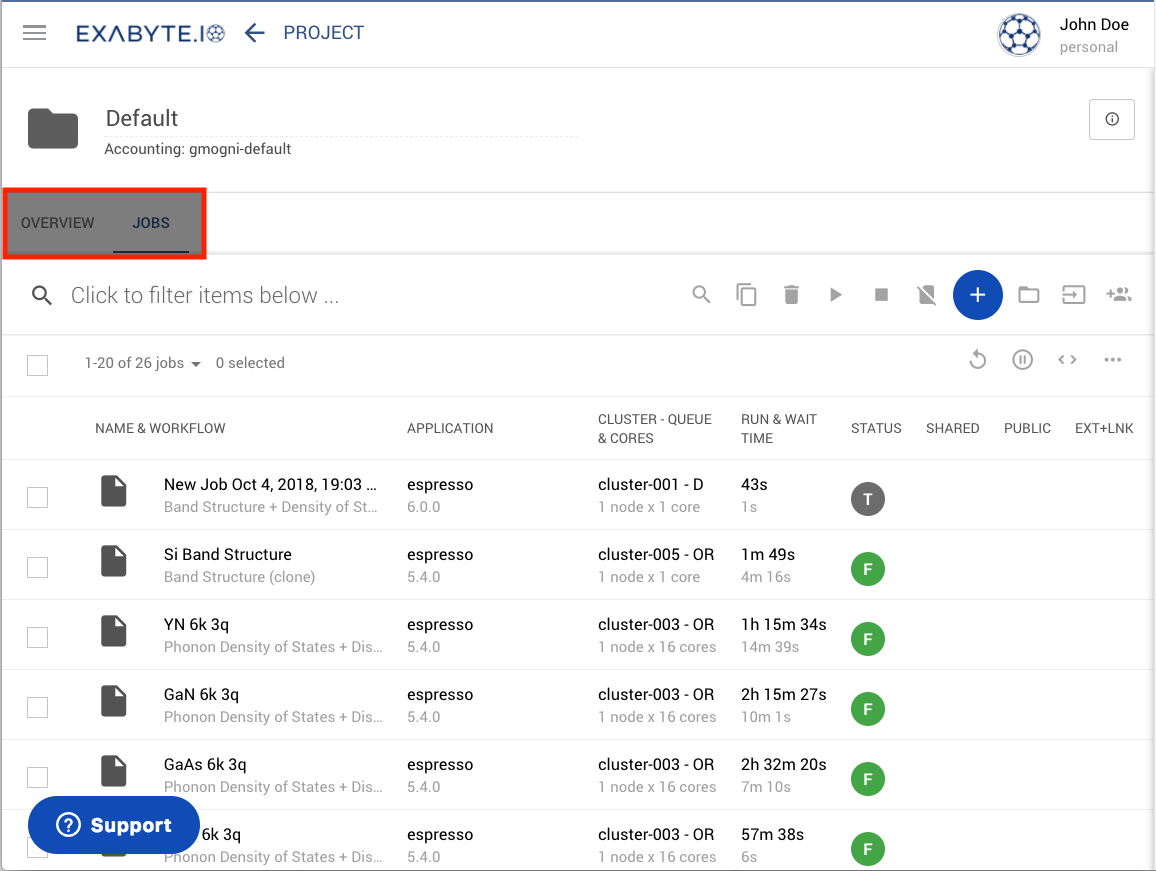Toggle the select-all jobs checkbox
The image size is (1156, 871).
pos(37,365)
